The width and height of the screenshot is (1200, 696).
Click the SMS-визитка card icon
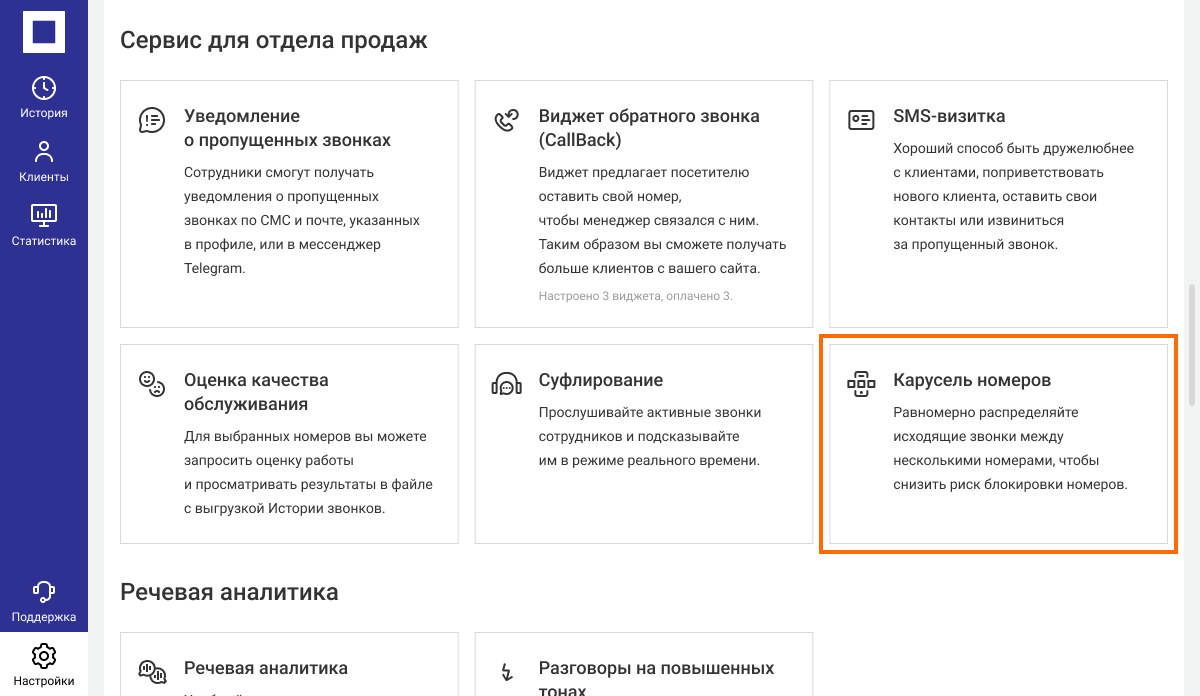[860, 120]
